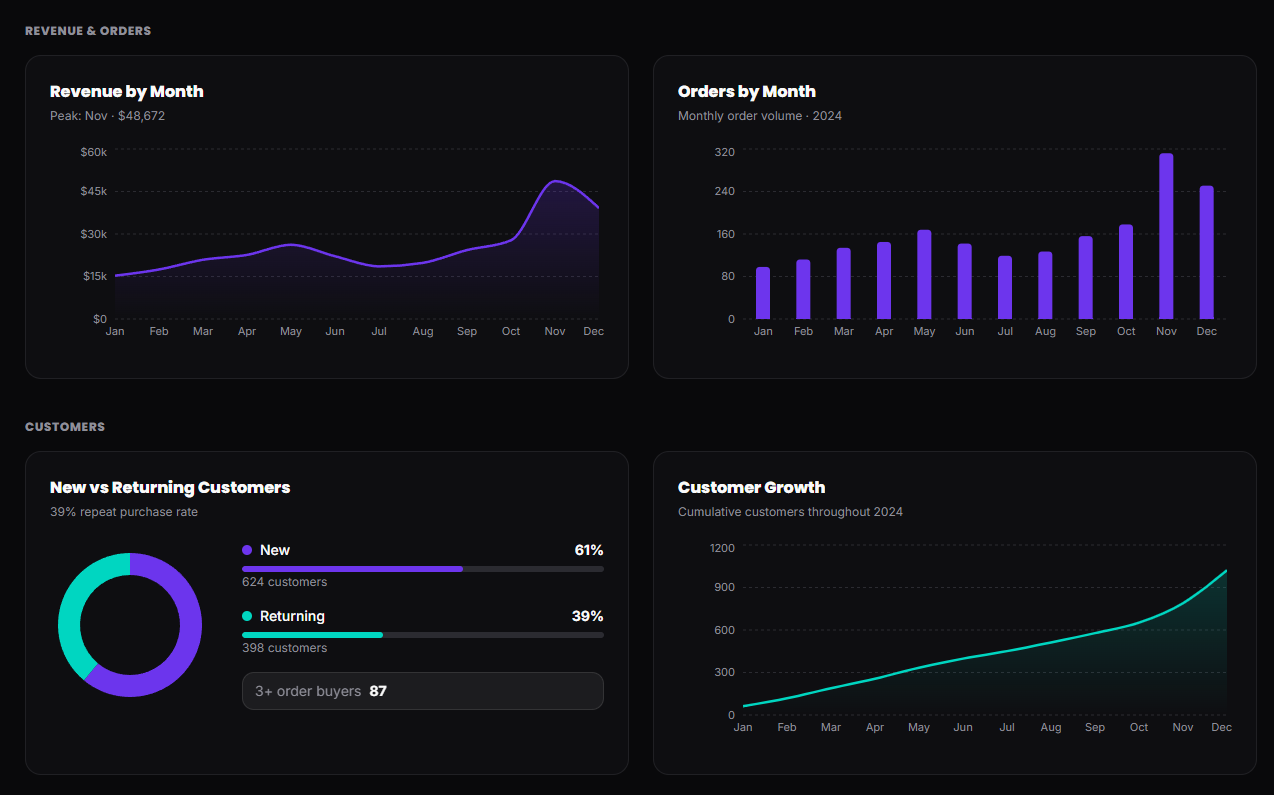
Task: Click the REVENUE & ORDERS section label
Action: [88, 31]
